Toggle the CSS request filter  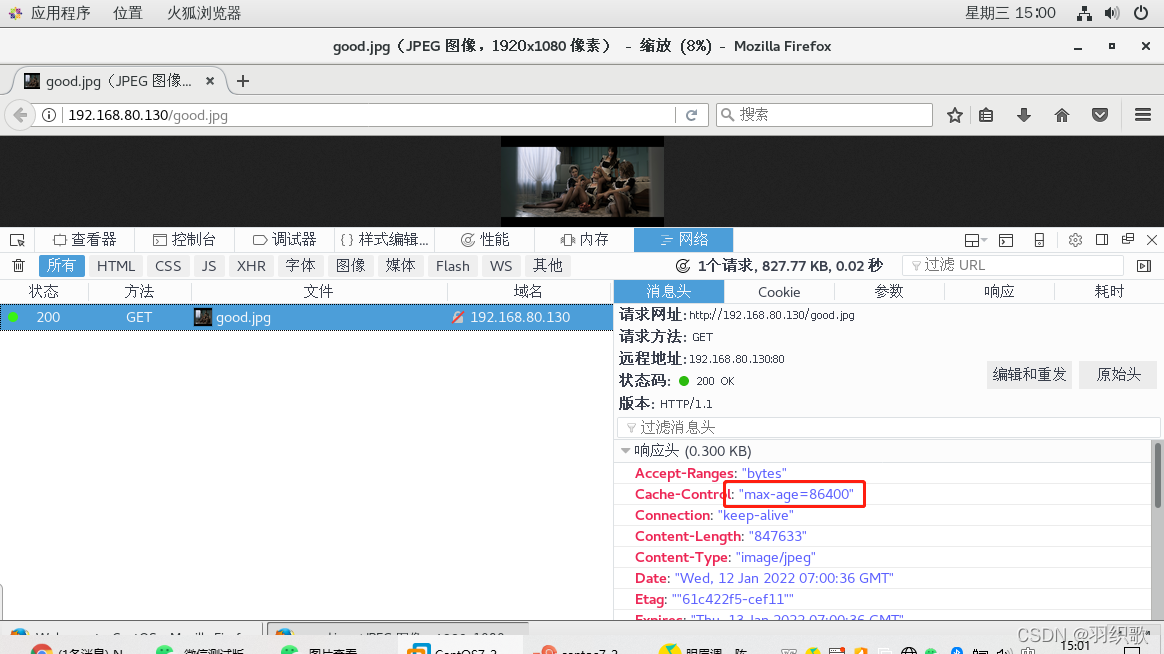tap(168, 266)
